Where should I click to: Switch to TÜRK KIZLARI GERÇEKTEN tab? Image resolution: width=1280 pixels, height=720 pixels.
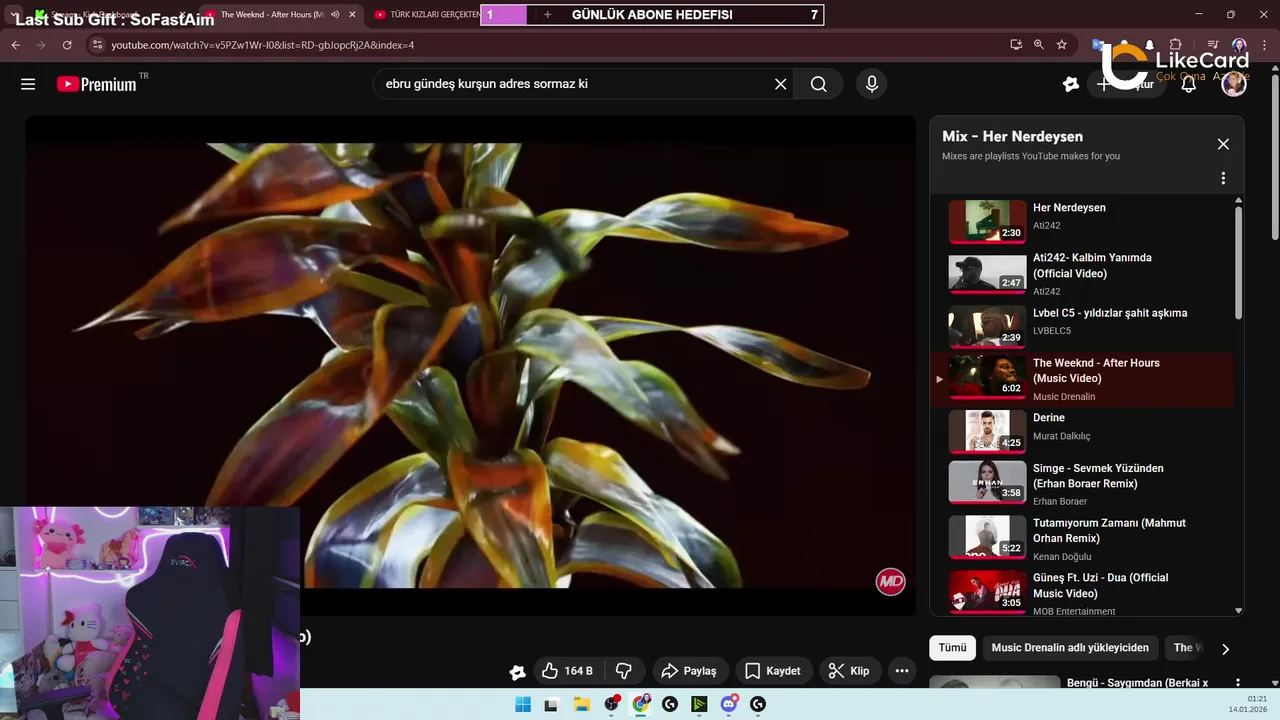tap(427, 15)
